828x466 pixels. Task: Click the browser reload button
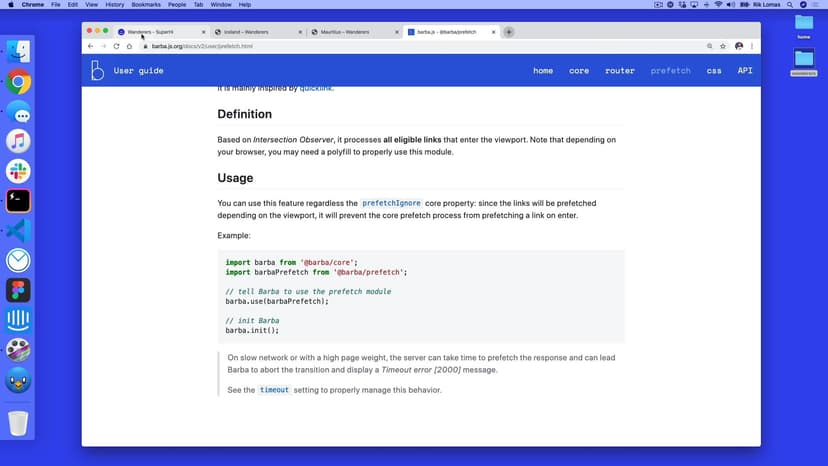[x=116, y=46]
